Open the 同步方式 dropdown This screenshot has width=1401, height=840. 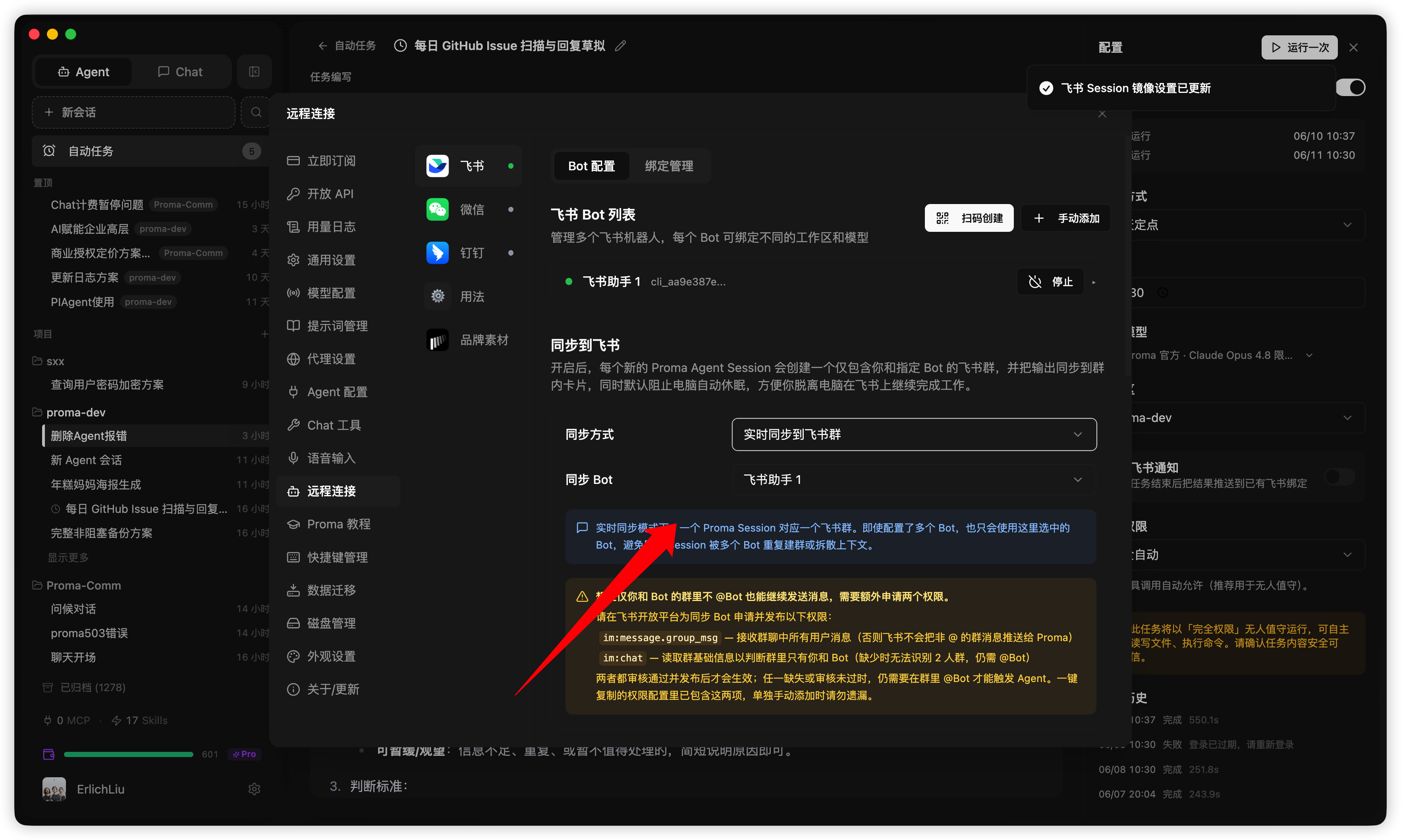click(x=914, y=434)
